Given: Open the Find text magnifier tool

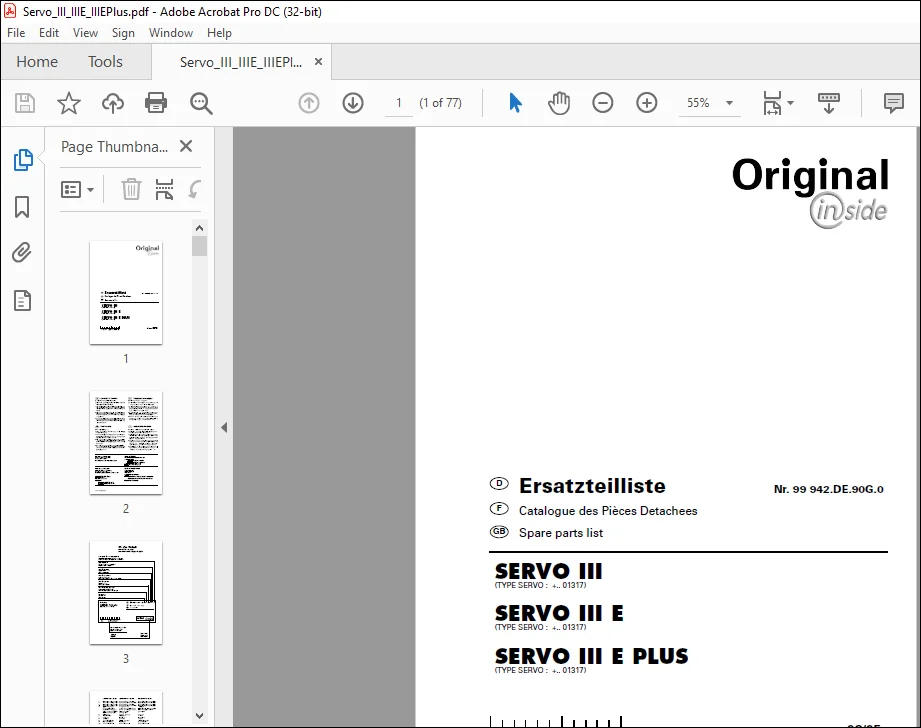Looking at the screenshot, I should (201, 103).
